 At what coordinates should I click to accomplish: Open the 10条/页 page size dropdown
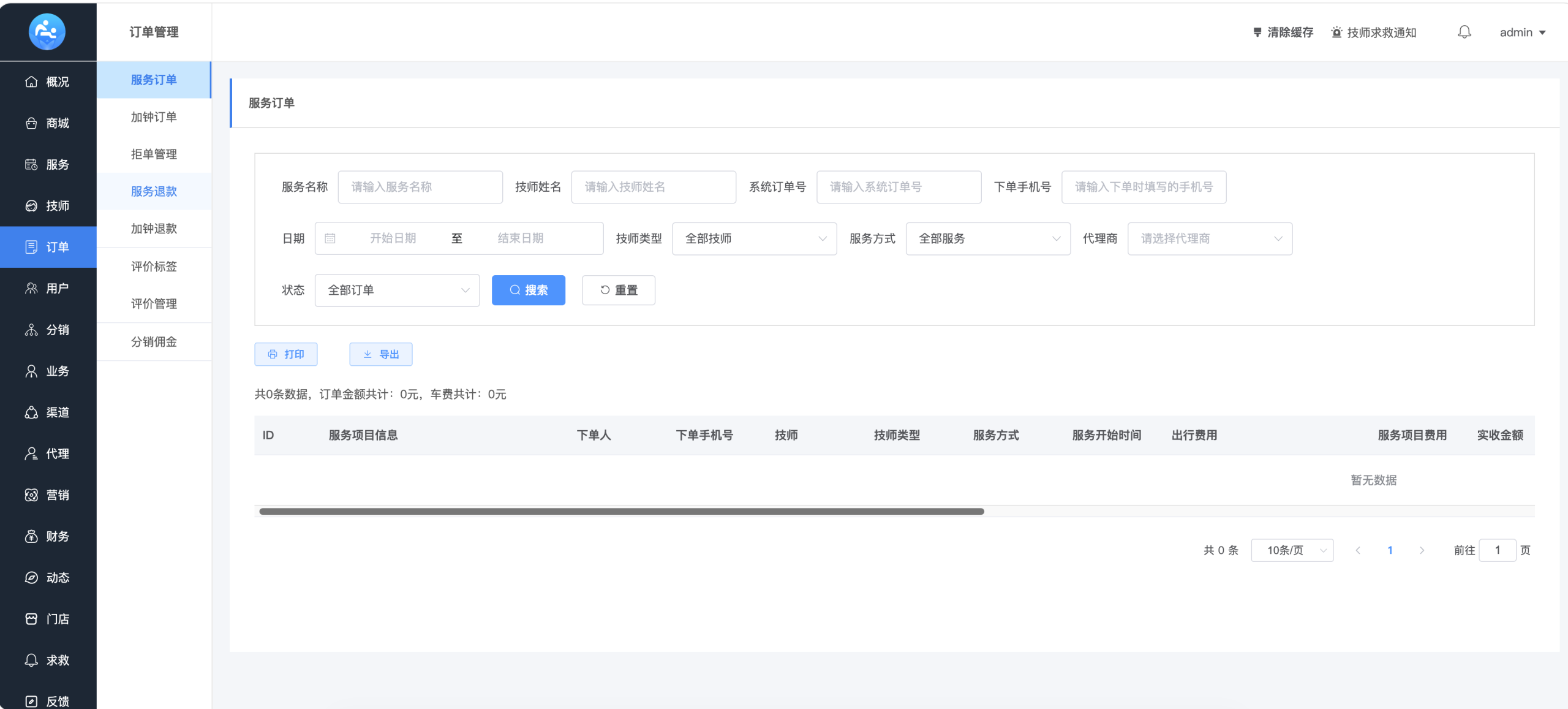click(1292, 550)
